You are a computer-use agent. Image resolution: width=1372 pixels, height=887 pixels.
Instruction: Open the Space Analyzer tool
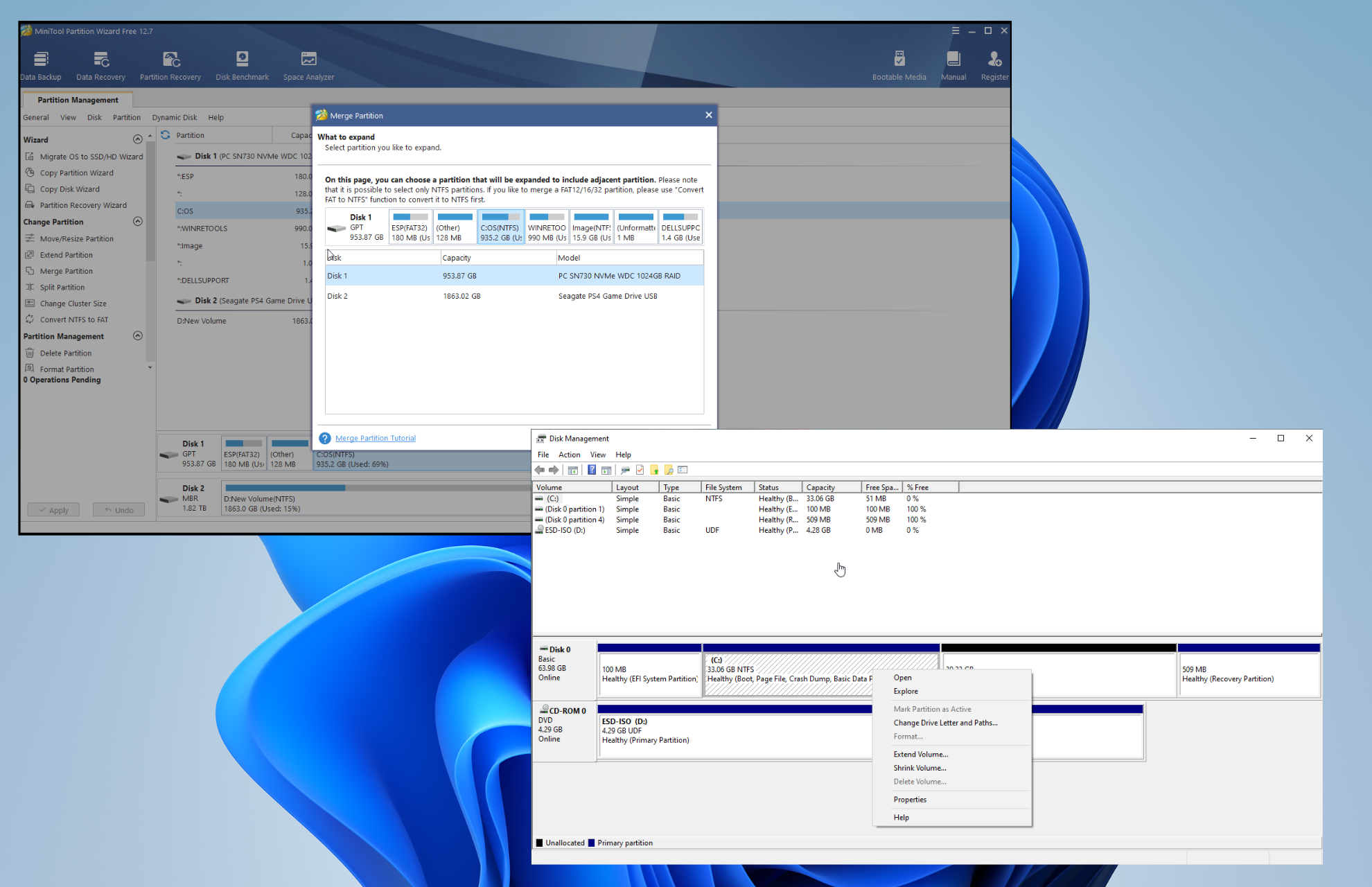(x=309, y=66)
